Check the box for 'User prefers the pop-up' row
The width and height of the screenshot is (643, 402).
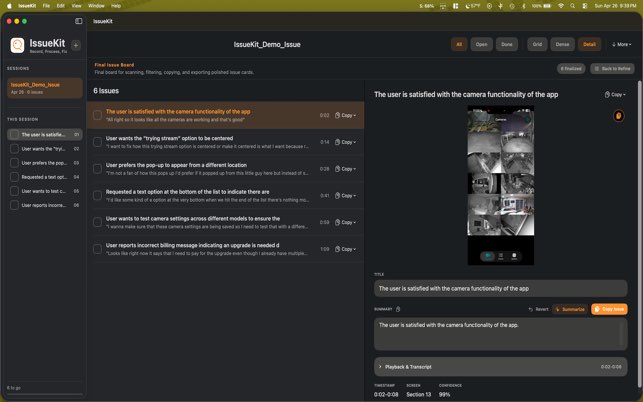pyautogui.click(x=97, y=169)
